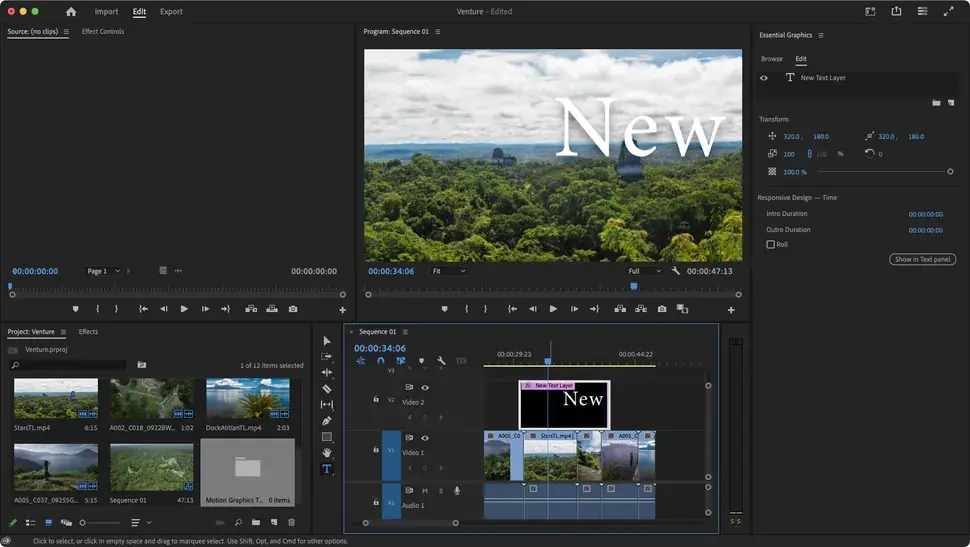Open the Full playback resolution dropdown
The width and height of the screenshot is (970, 547).
click(x=644, y=271)
